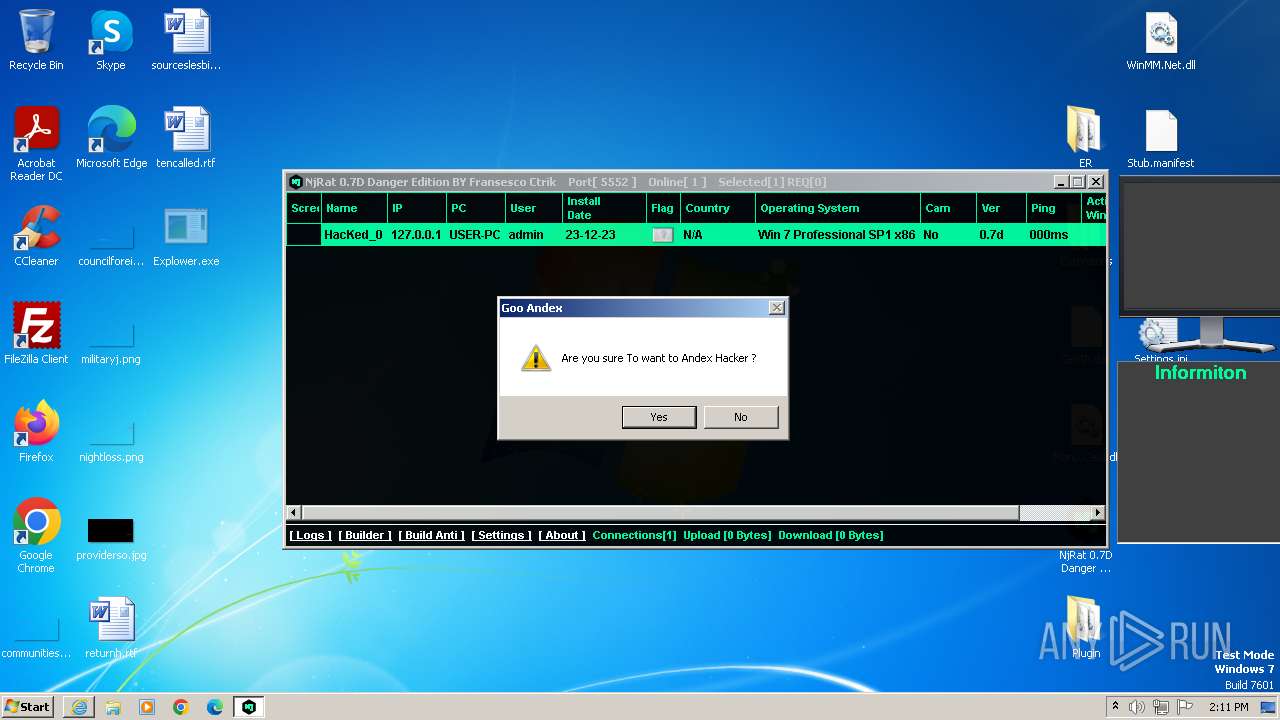The width and height of the screenshot is (1280, 720).
Task: Sort by the Flag column header
Action: point(663,208)
